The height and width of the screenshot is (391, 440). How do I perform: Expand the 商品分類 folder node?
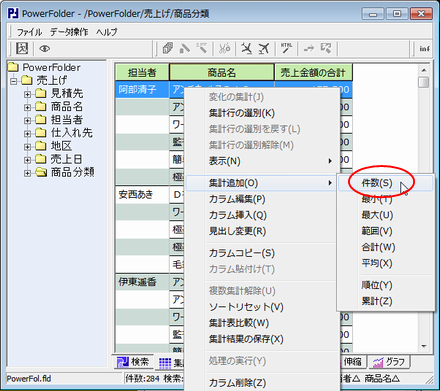[27, 173]
